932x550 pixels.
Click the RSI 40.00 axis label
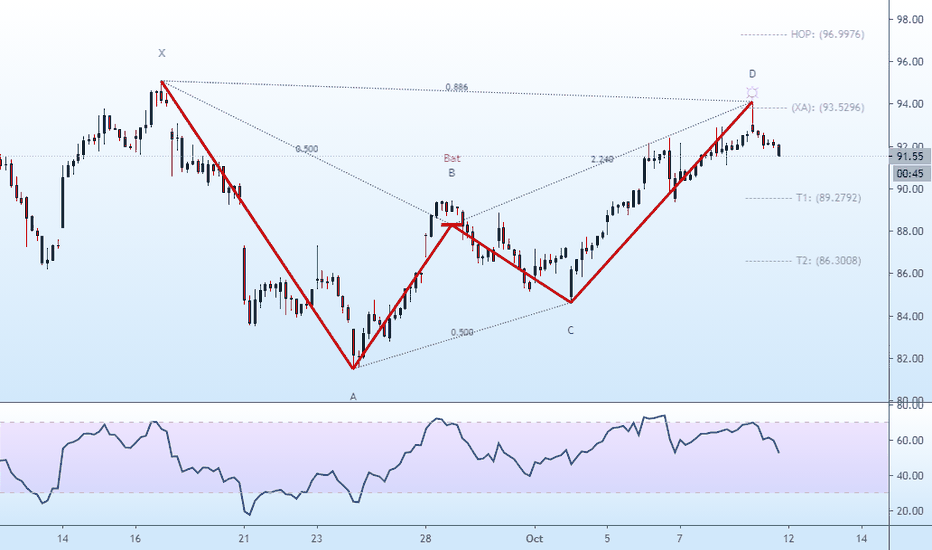click(x=910, y=476)
